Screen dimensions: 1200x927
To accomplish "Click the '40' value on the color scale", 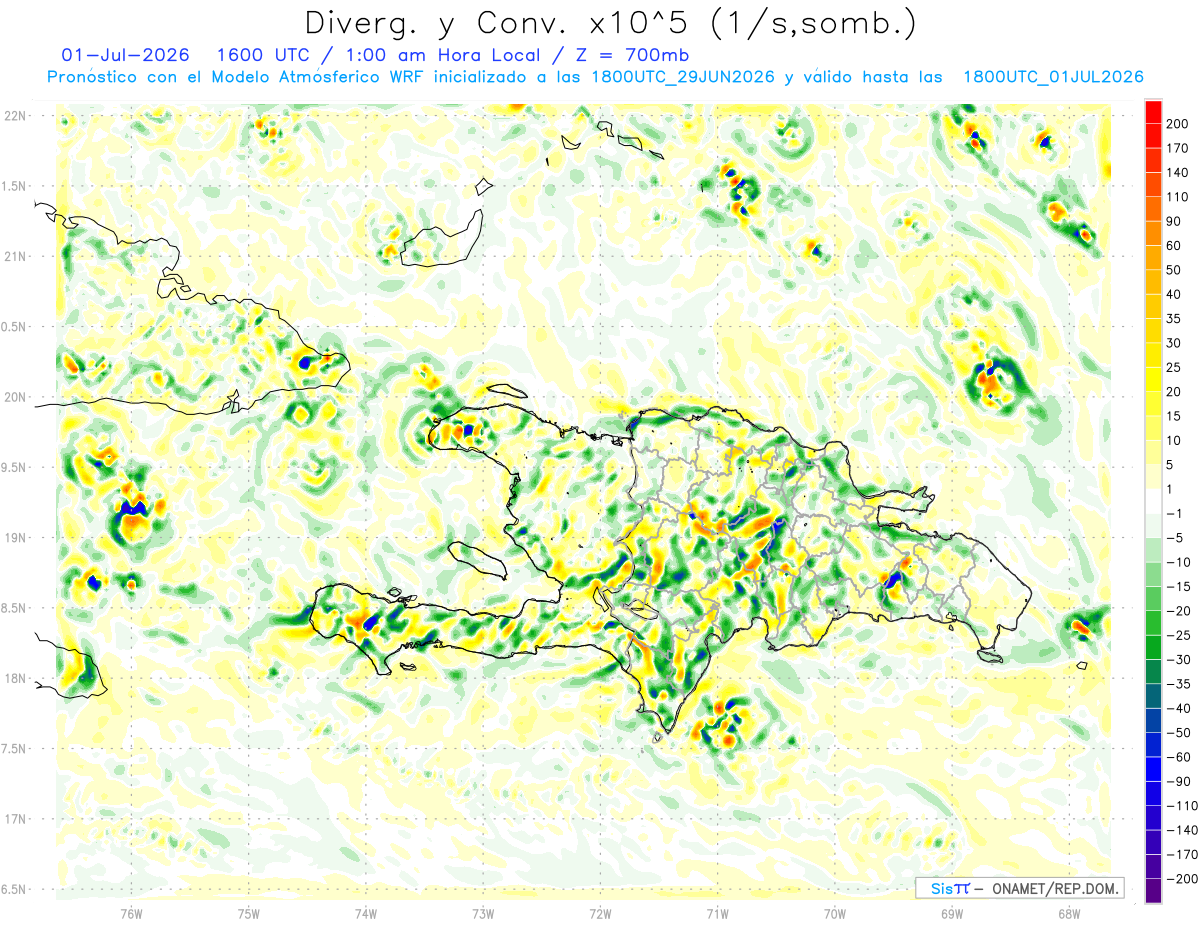I will point(1174,295).
